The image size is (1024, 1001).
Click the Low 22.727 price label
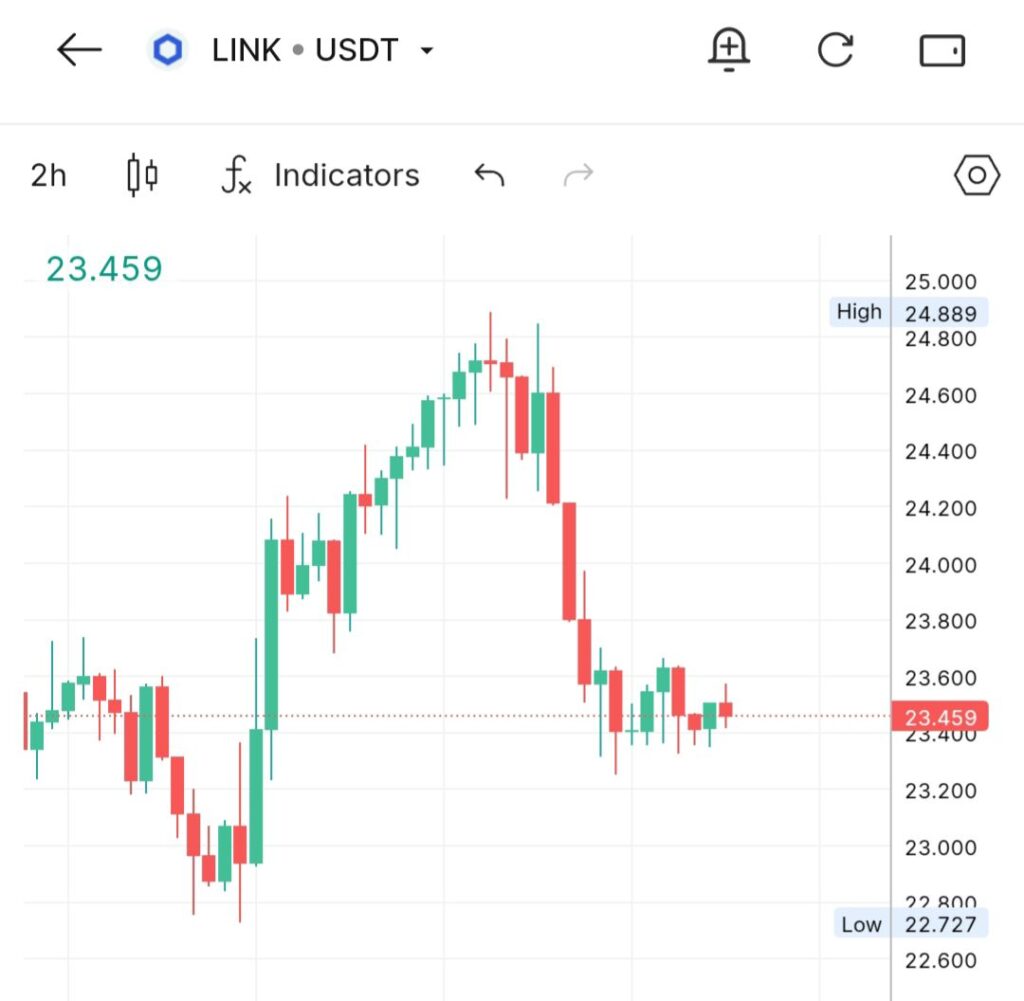click(909, 924)
